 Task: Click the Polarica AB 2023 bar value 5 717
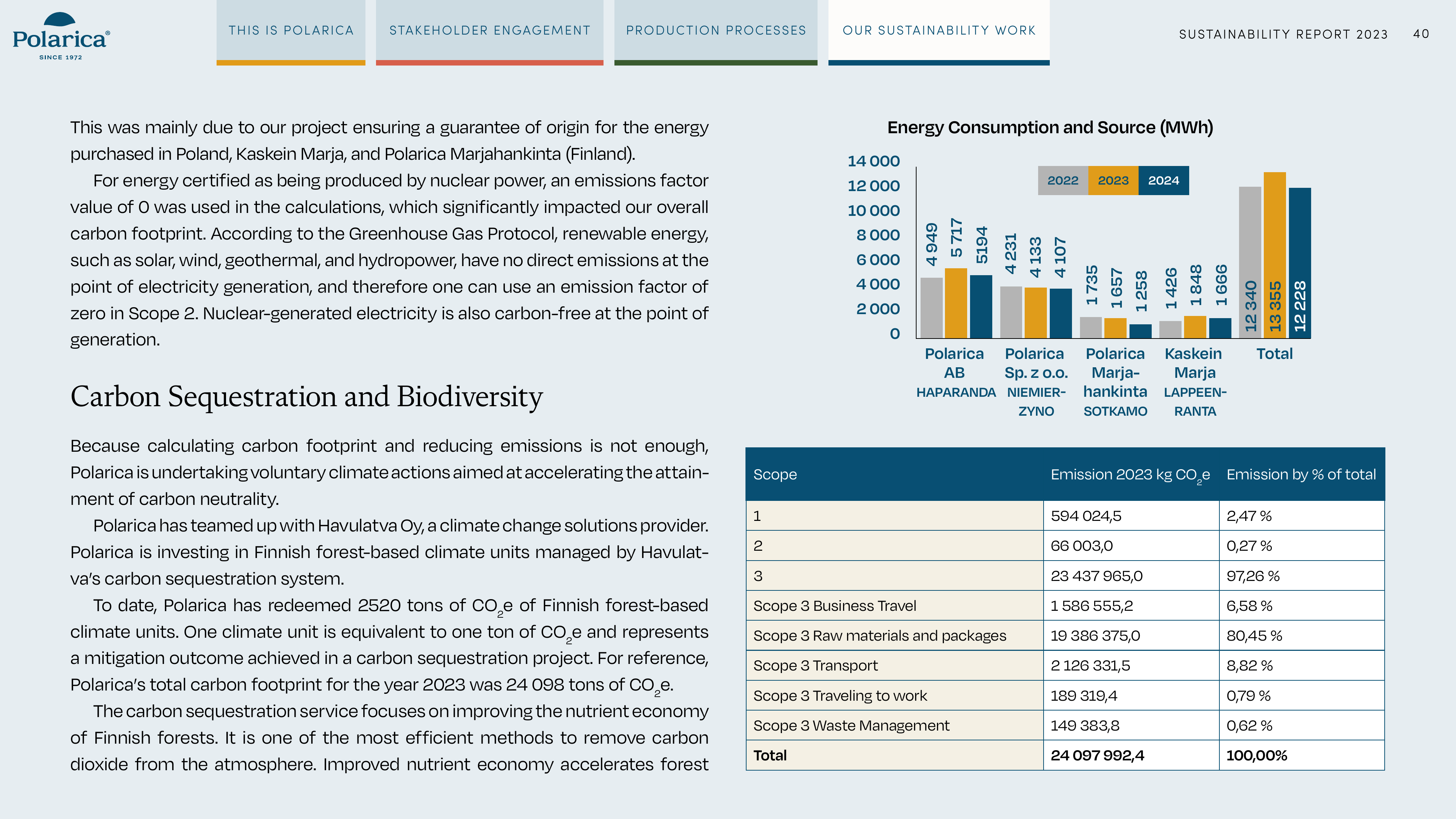(x=956, y=238)
